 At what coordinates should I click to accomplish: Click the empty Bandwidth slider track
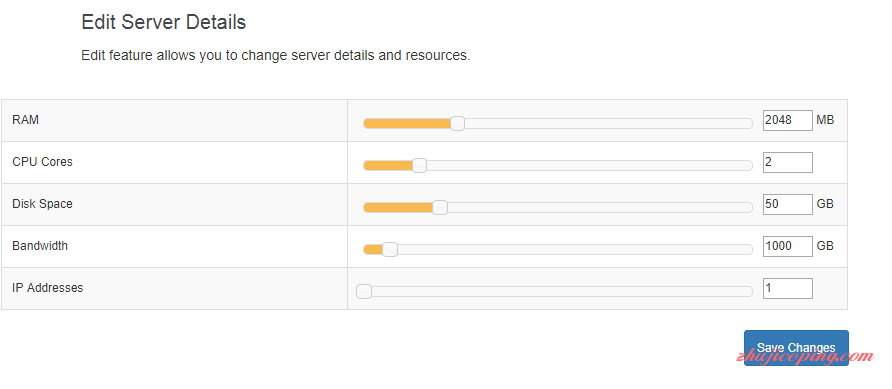pyautogui.click(x=575, y=250)
